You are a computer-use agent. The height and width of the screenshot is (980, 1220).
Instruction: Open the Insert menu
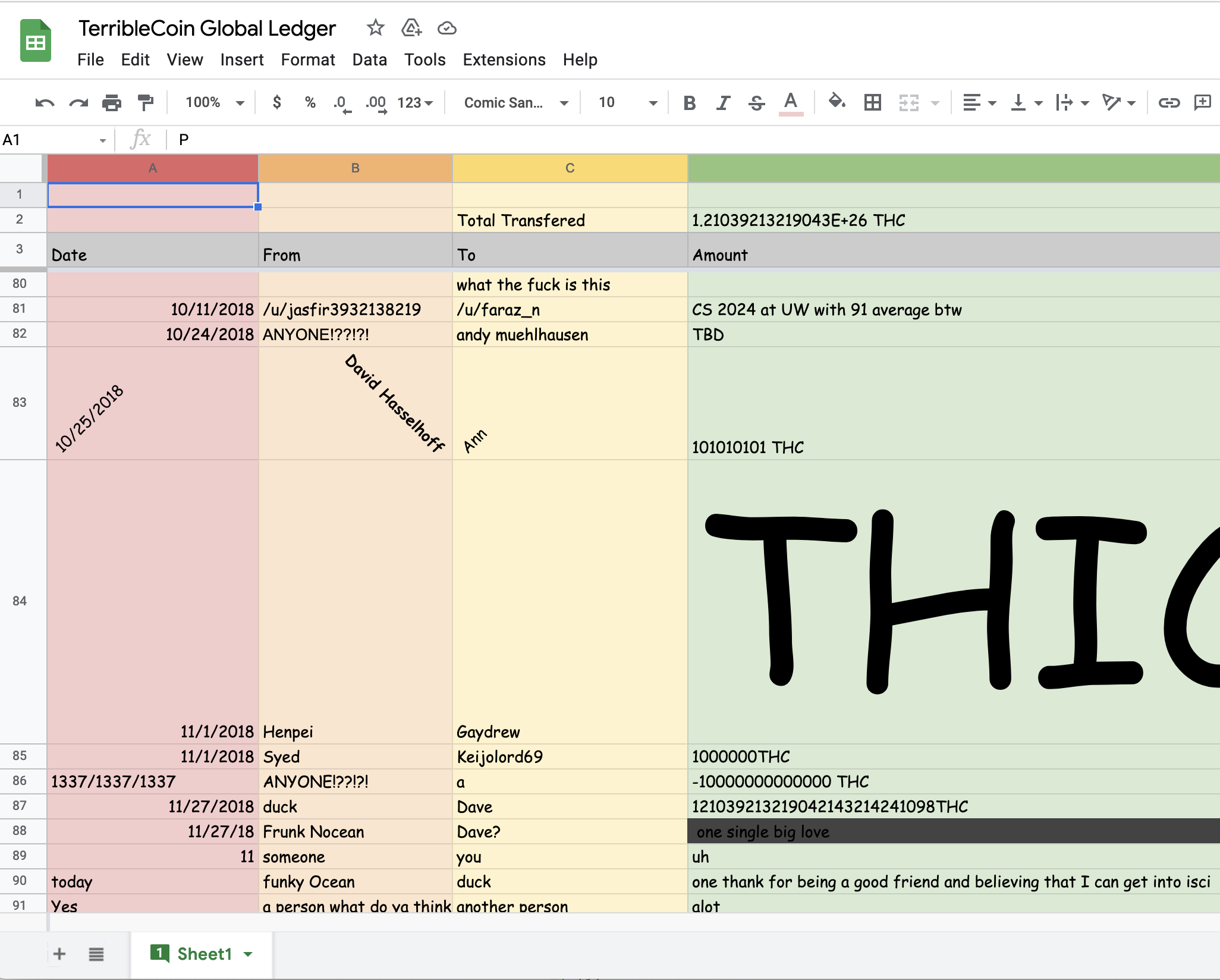[x=242, y=59]
